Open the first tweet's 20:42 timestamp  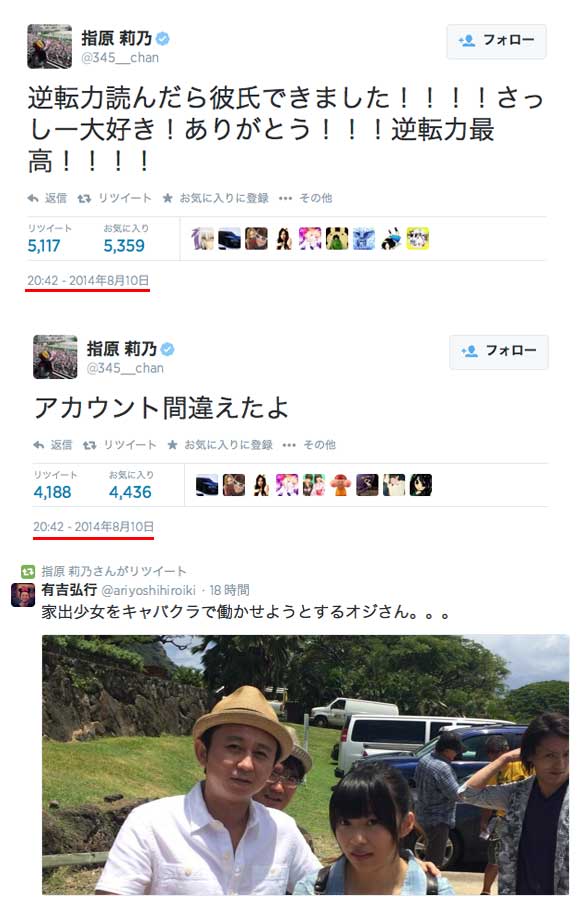[88, 281]
